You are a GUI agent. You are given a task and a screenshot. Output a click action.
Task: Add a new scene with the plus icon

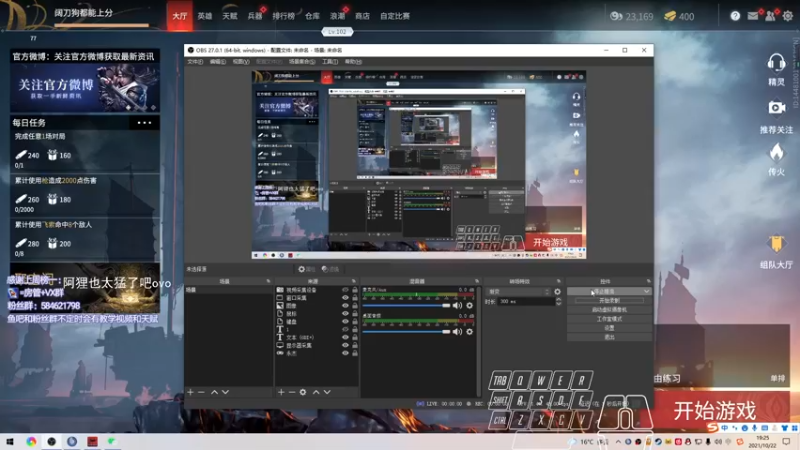pos(190,392)
